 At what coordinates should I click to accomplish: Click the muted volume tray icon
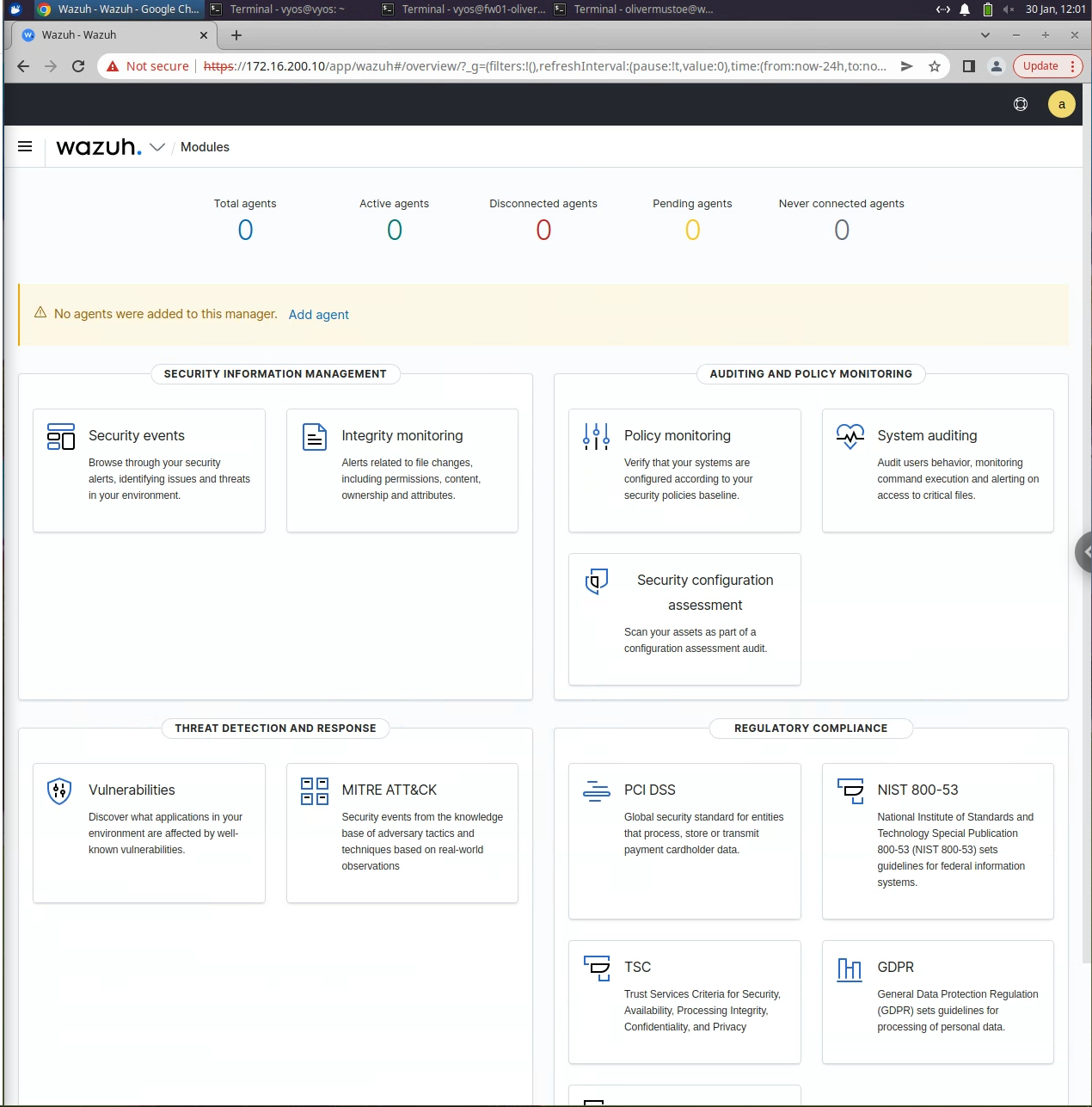(x=1009, y=9)
